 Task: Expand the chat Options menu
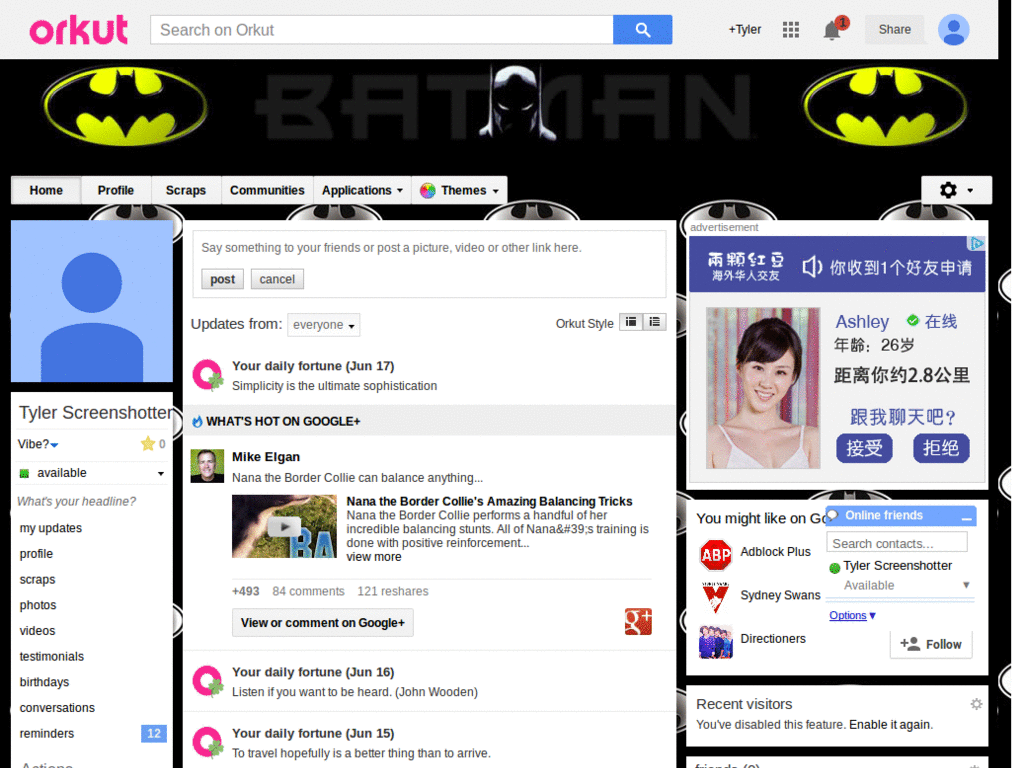tap(852, 615)
